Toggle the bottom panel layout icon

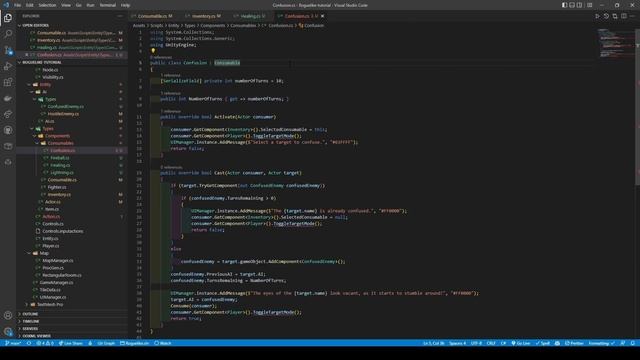coord(572,5)
